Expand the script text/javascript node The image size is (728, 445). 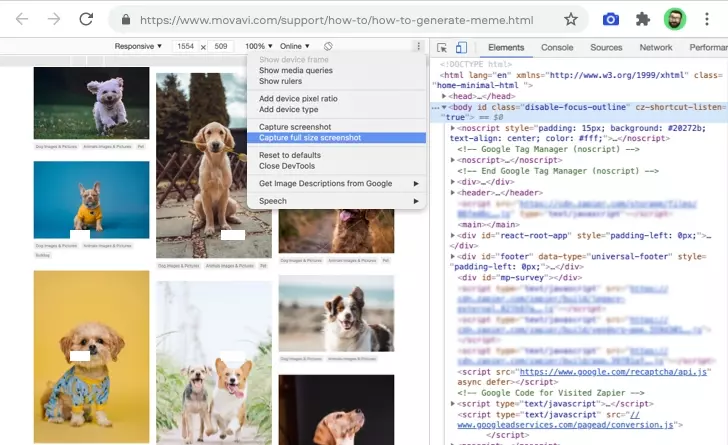click(453, 404)
